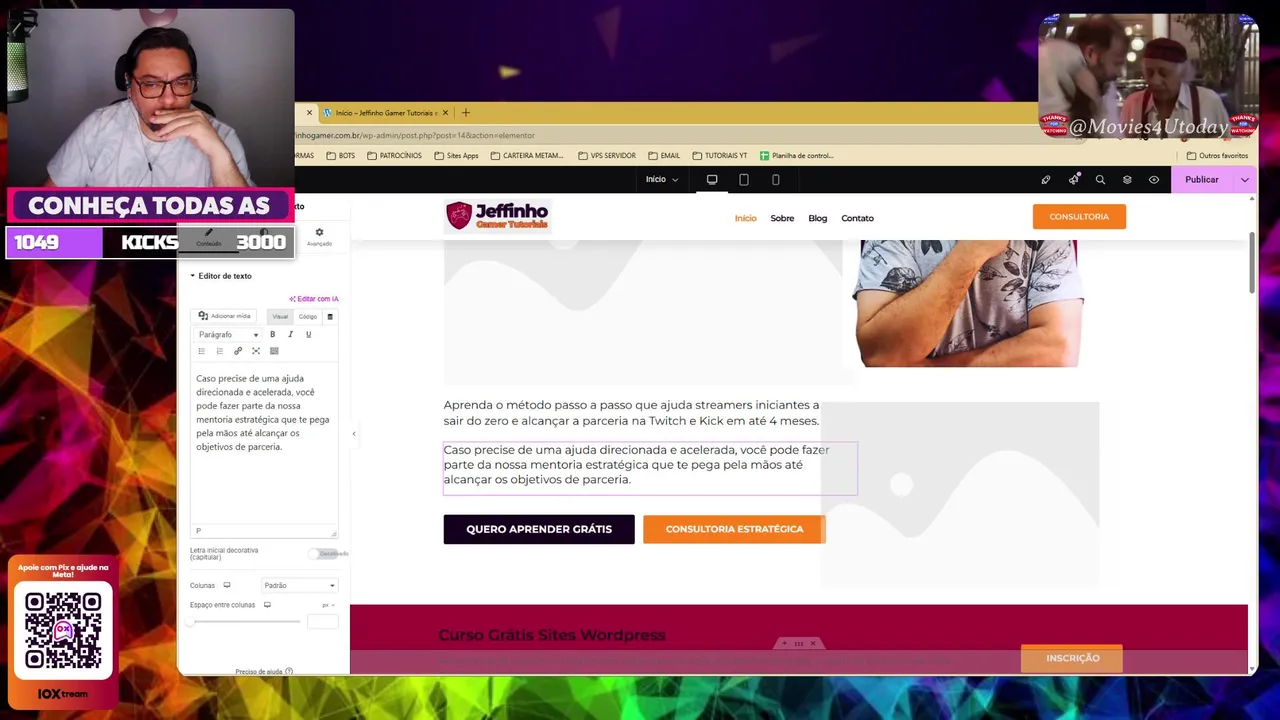
Task: Click Curso Grátis Sites Wordpress heading
Action: click(552, 635)
